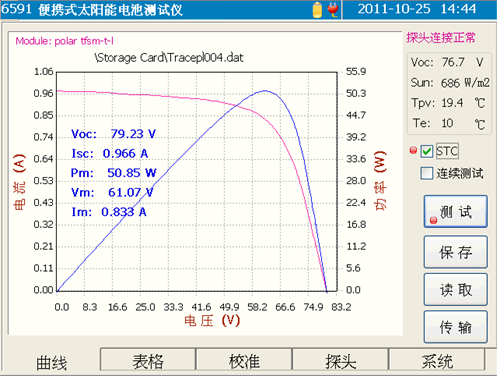Click the red indicator dot on 测试 button
This screenshot has width=500, height=376.
click(433, 220)
